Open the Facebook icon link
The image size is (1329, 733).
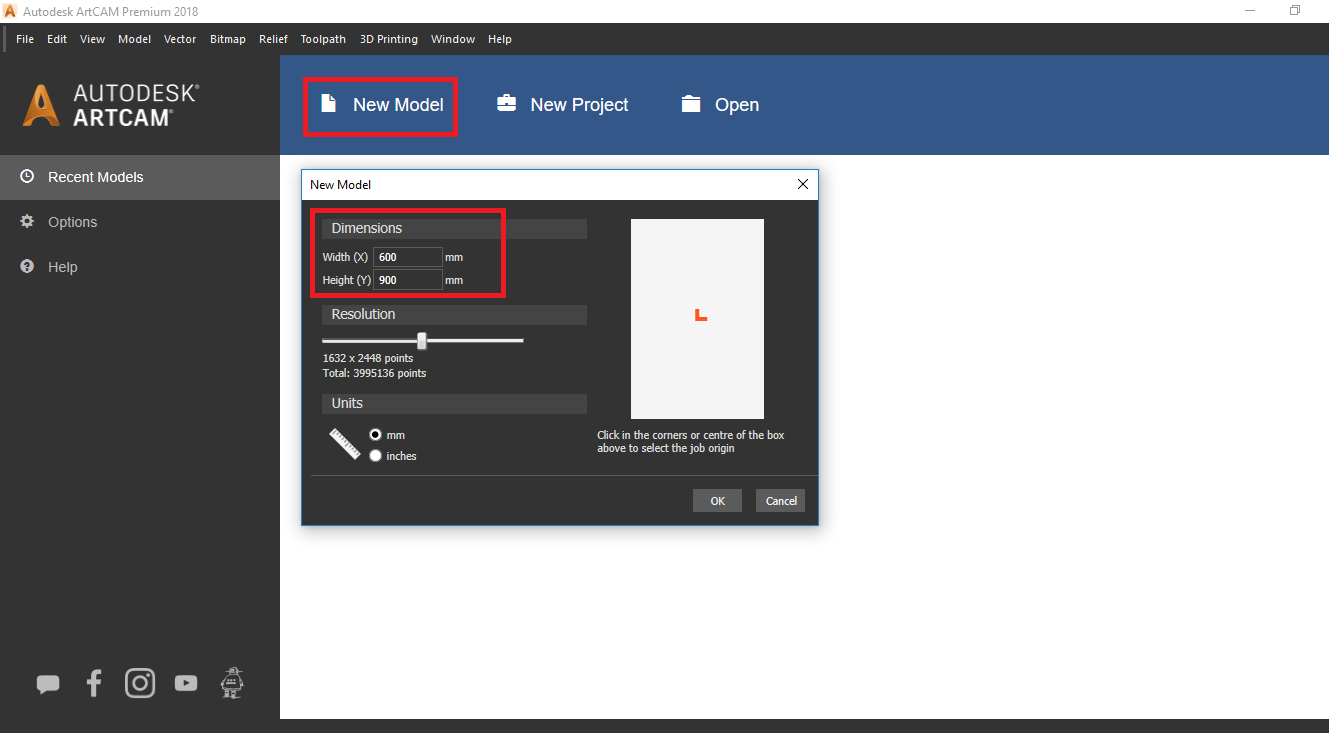coord(94,683)
